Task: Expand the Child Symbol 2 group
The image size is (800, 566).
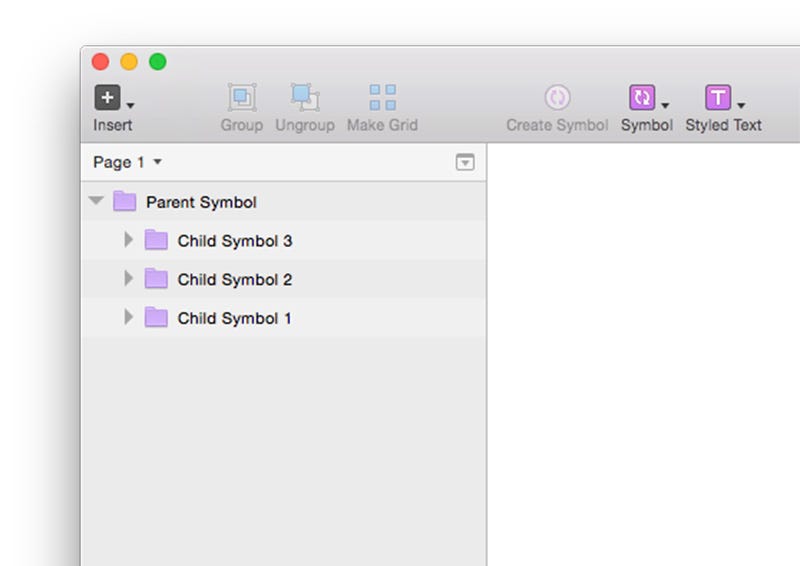Action: click(129, 278)
